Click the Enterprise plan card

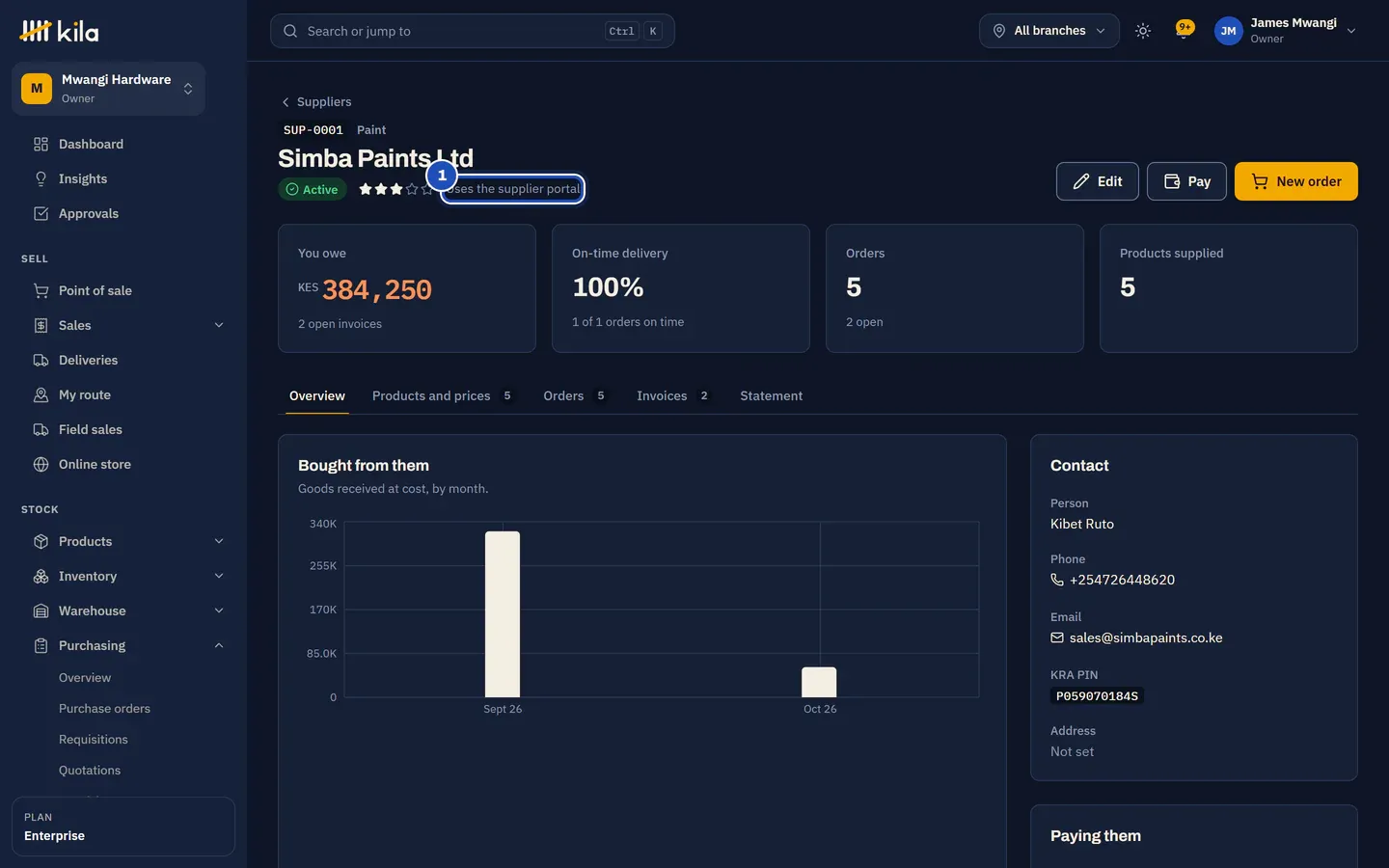point(123,827)
